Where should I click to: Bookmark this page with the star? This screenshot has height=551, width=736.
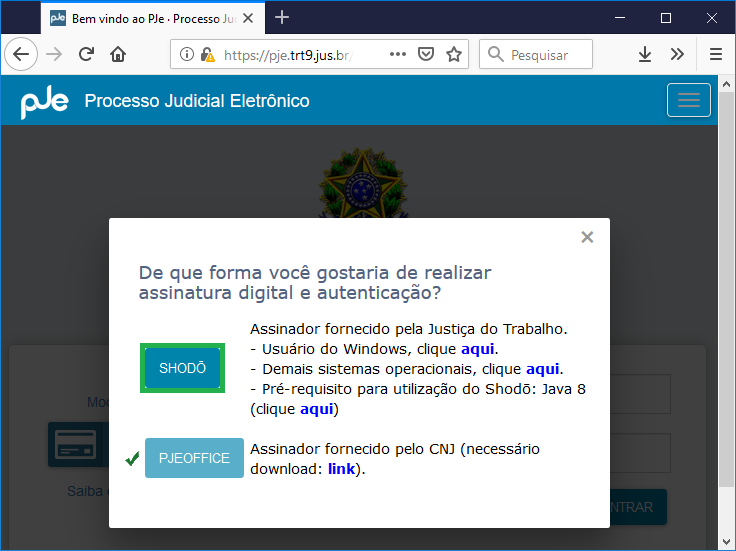pyautogui.click(x=454, y=54)
